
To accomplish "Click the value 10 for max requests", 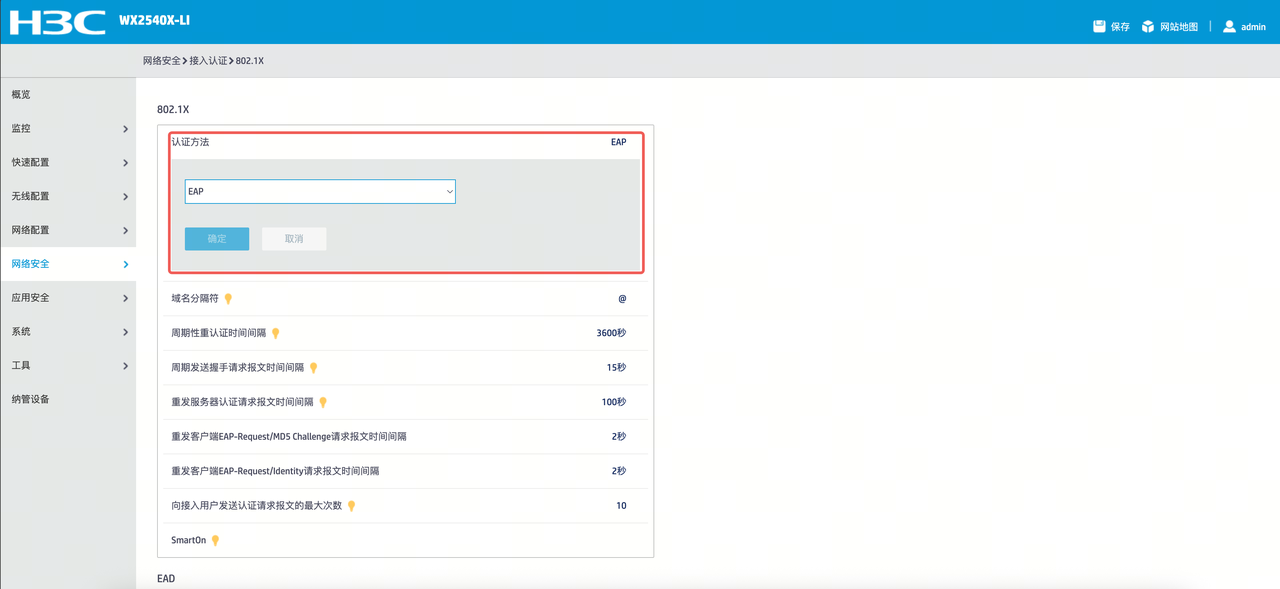I will (x=621, y=506).
